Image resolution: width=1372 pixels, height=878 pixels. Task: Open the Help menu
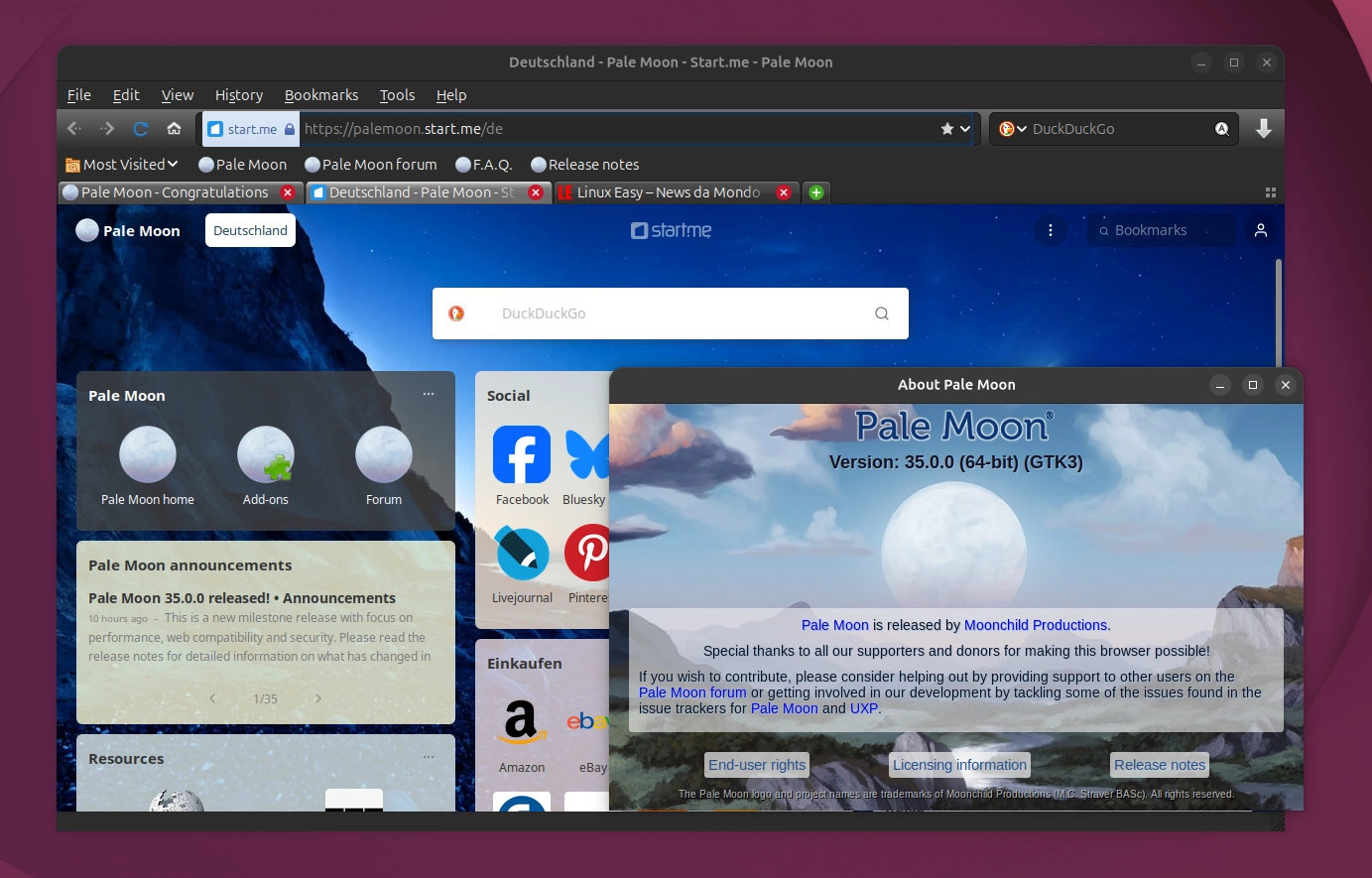click(451, 95)
